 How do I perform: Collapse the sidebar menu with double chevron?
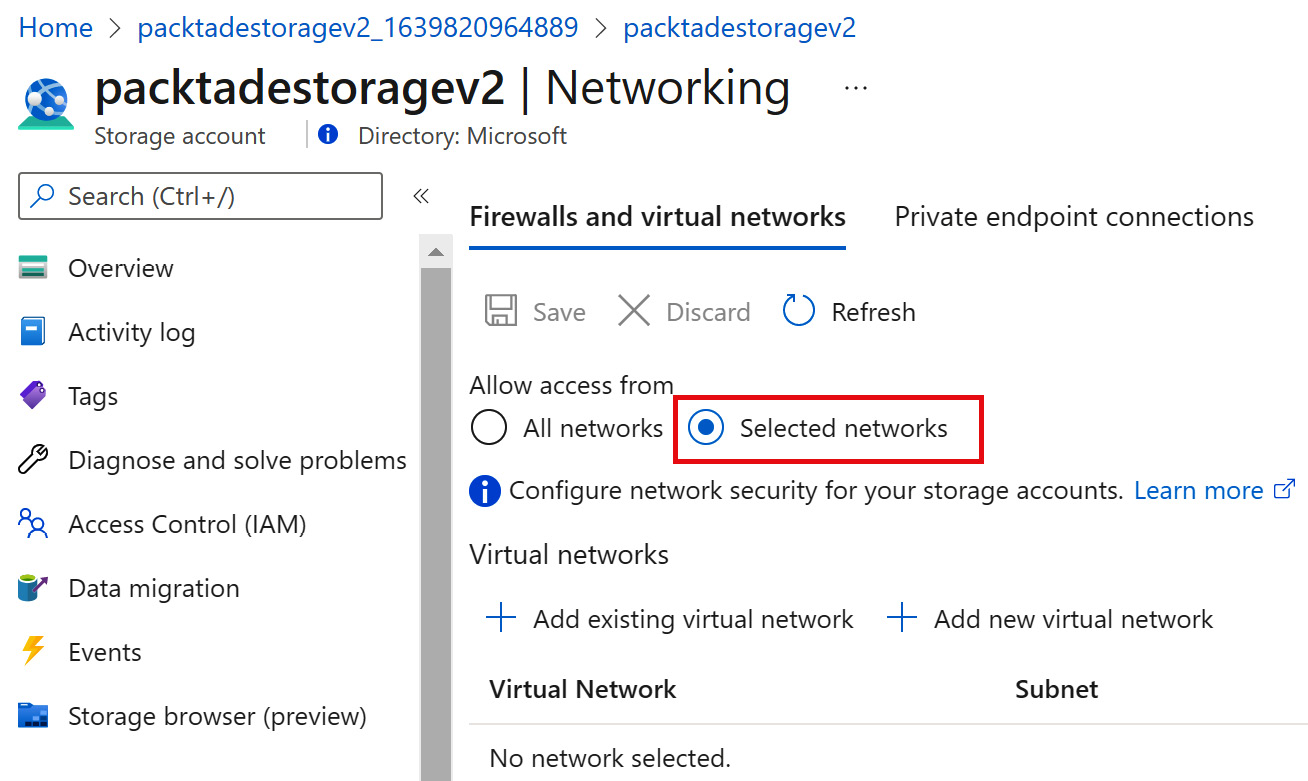coord(421,196)
